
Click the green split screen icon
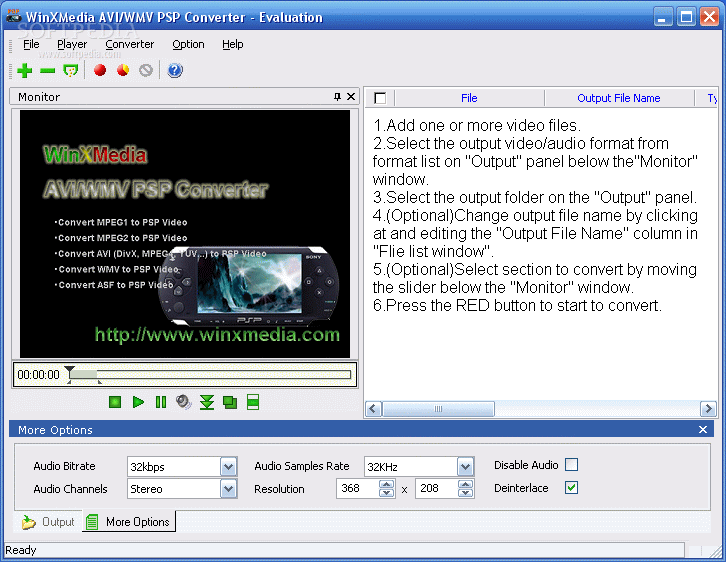tap(253, 402)
